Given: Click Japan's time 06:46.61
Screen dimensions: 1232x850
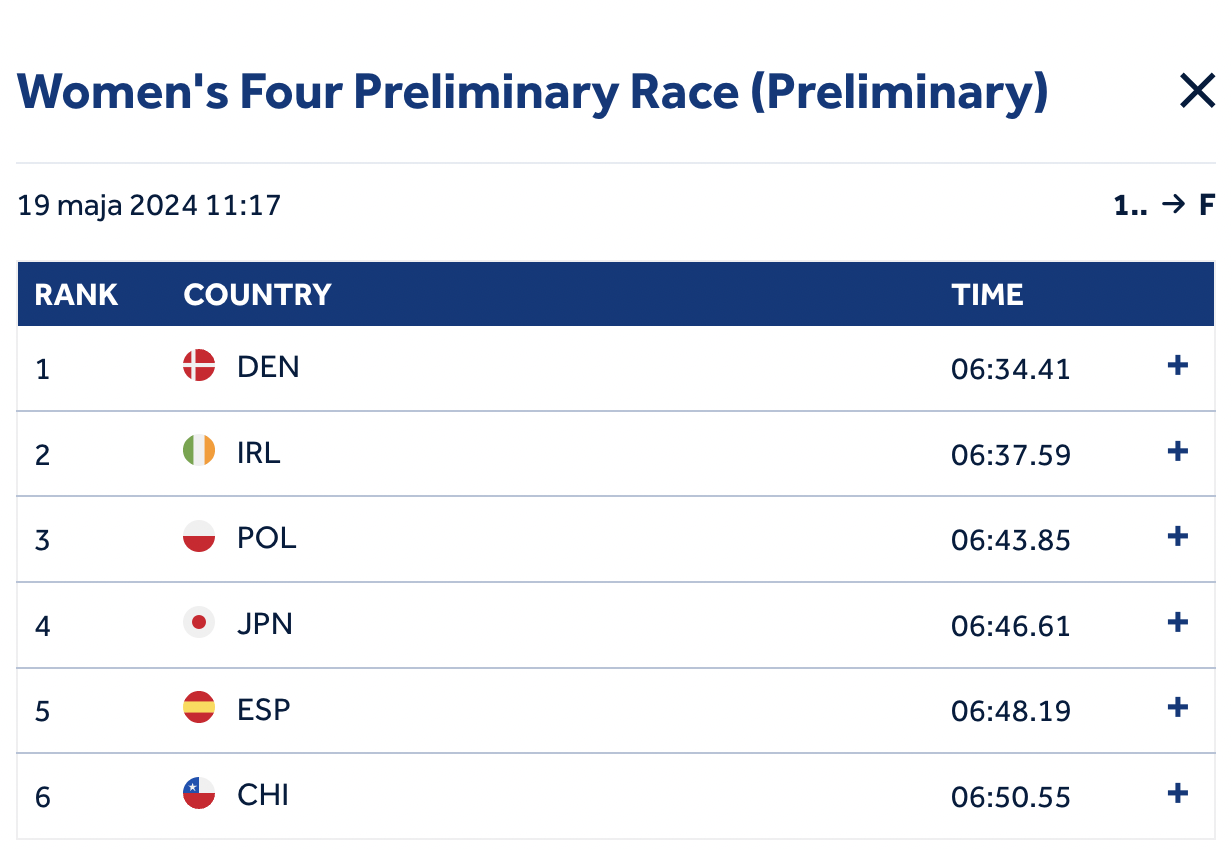Looking at the screenshot, I should click(1010, 626).
